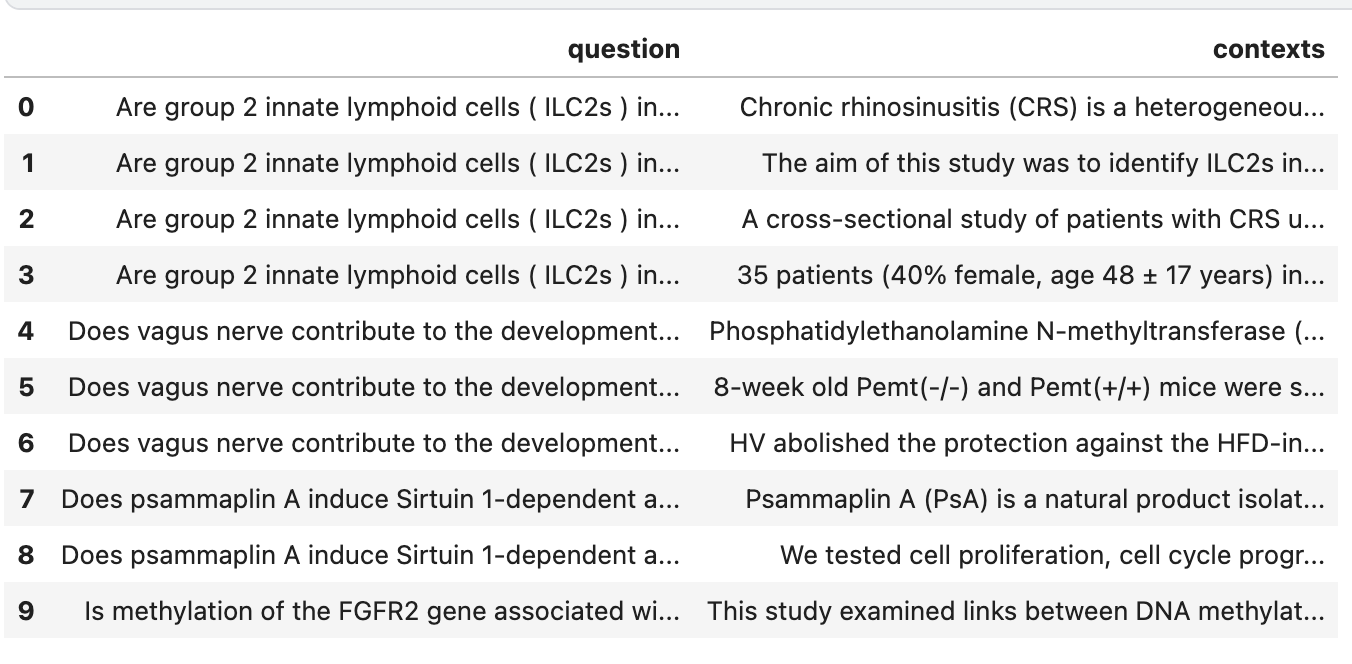
Task: Click the question cell in row 0
Action: click(x=397, y=106)
